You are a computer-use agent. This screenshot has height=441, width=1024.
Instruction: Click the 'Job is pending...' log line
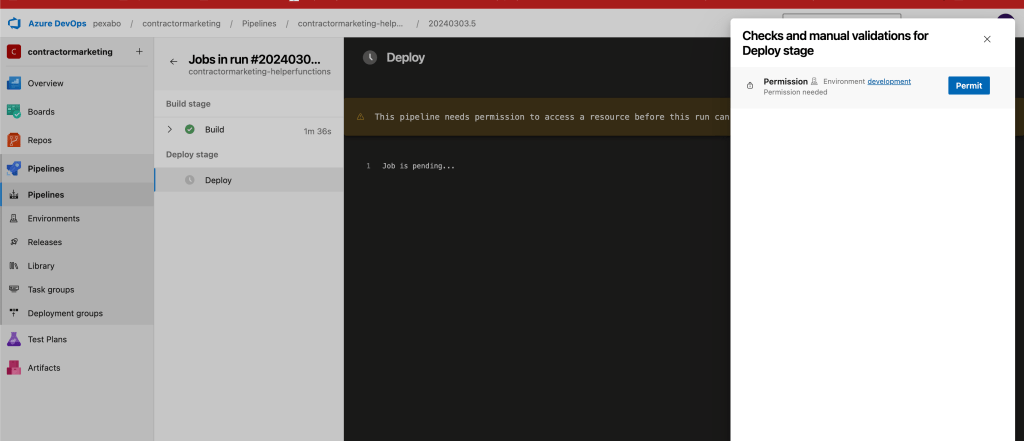(x=419, y=166)
